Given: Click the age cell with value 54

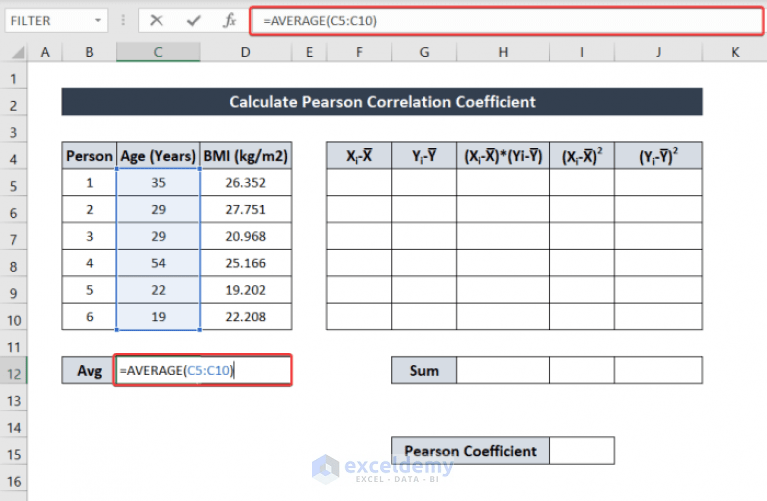Looking at the screenshot, I should click(x=158, y=263).
